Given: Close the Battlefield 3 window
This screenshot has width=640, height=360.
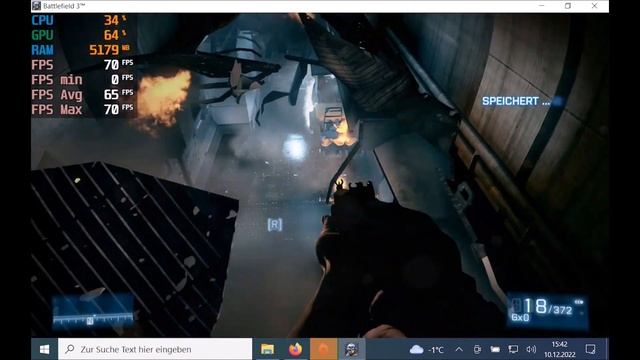Looking at the screenshot, I should pos(594,6).
